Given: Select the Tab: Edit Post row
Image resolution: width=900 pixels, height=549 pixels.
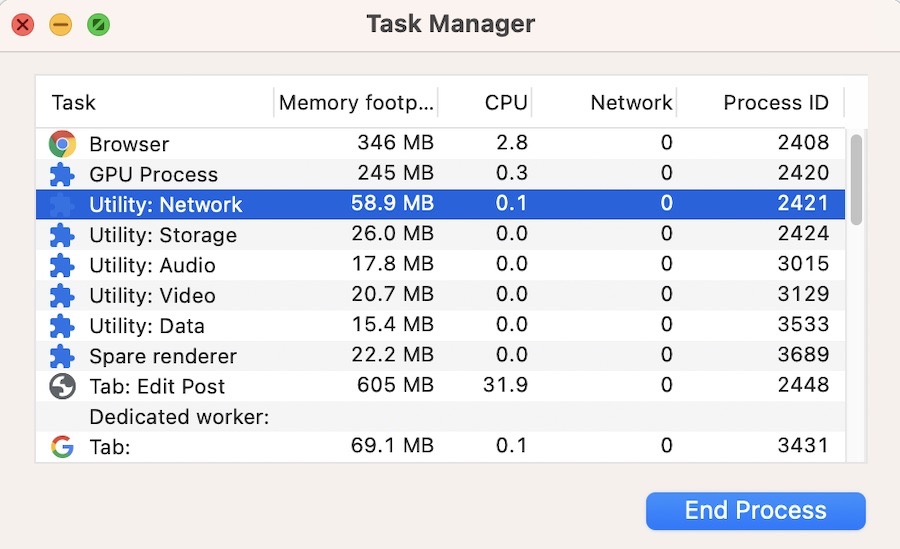Looking at the screenshot, I should [x=440, y=386].
